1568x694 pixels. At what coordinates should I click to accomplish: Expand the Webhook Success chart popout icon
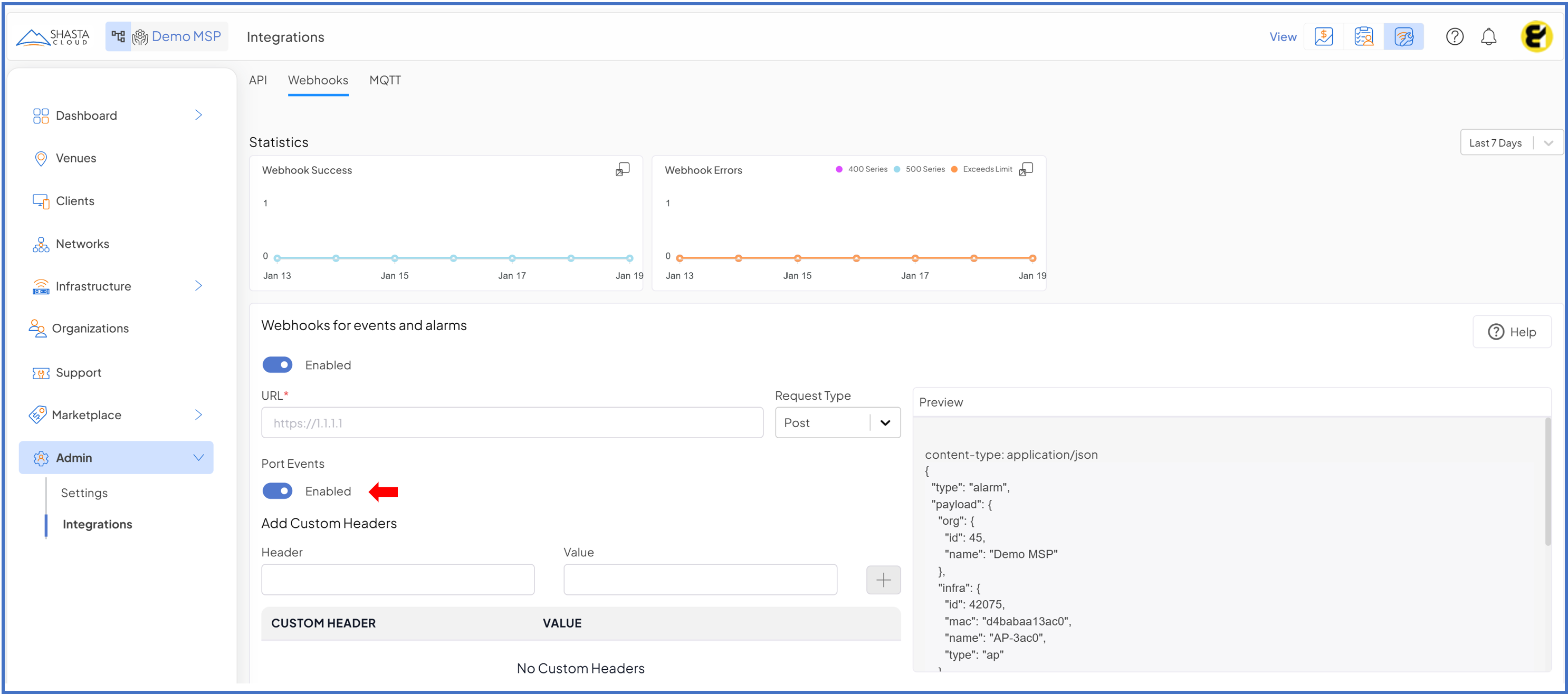[622, 169]
